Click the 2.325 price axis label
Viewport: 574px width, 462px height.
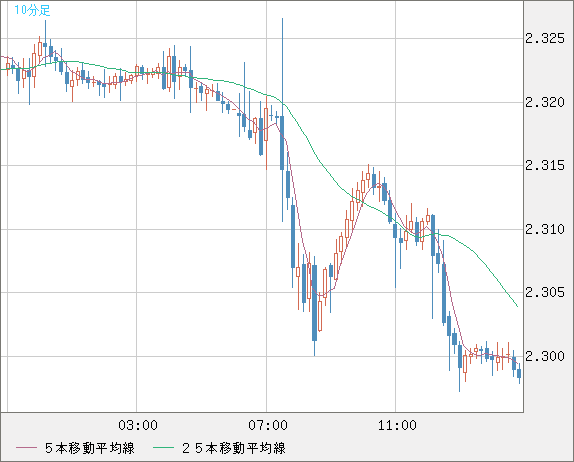click(x=545, y=38)
